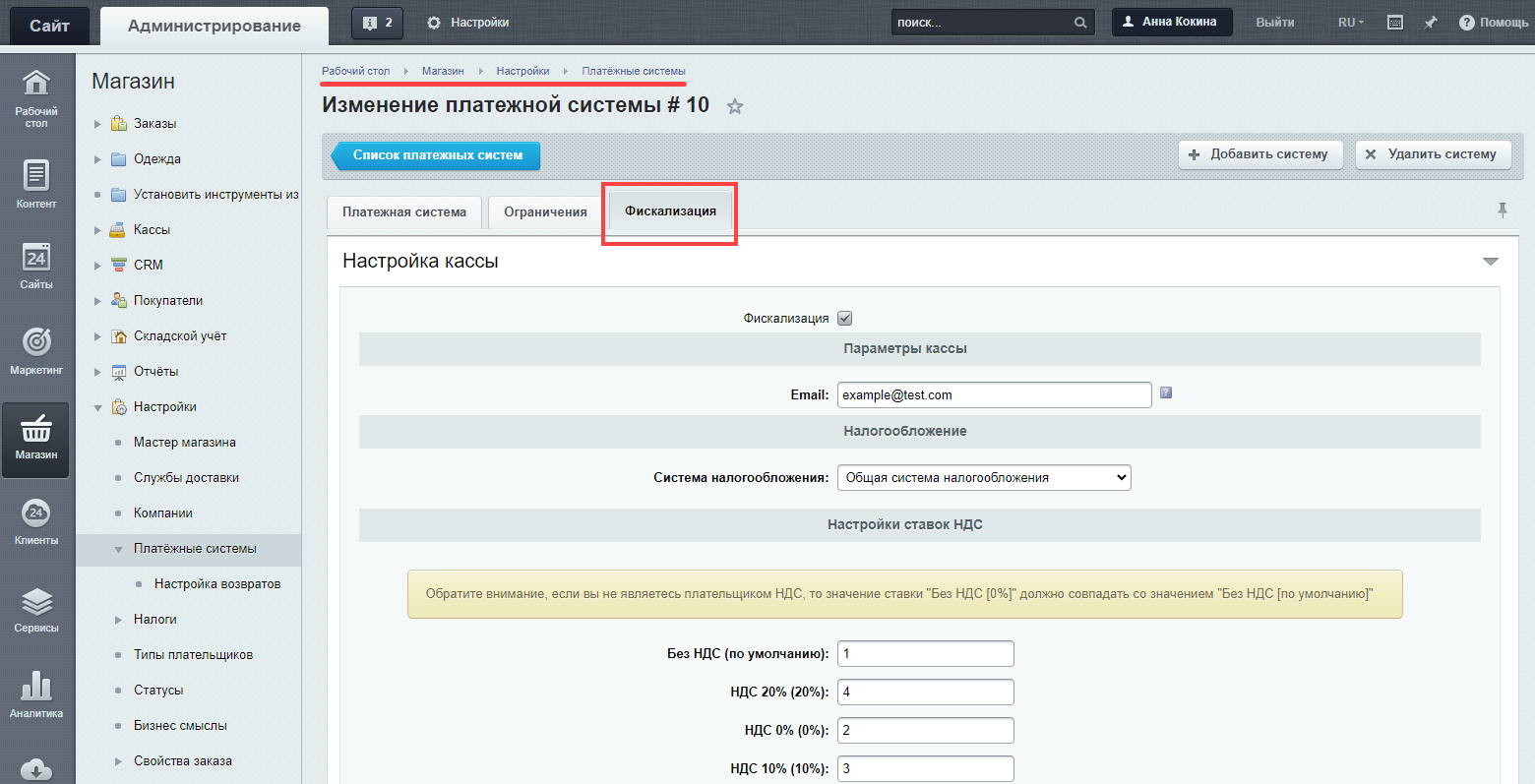The height and width of the screenshot is (784, 1535).
Task: Click the Список платежных систем button
Action: tap(436, 155)
